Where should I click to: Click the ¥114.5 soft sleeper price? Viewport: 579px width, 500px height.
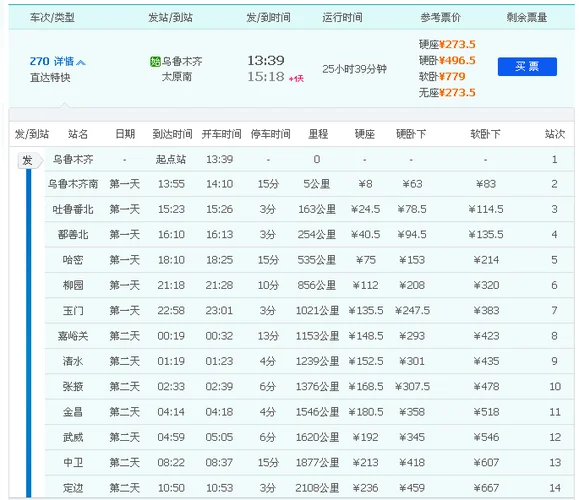pyautogui.click(x=486, y=209)
